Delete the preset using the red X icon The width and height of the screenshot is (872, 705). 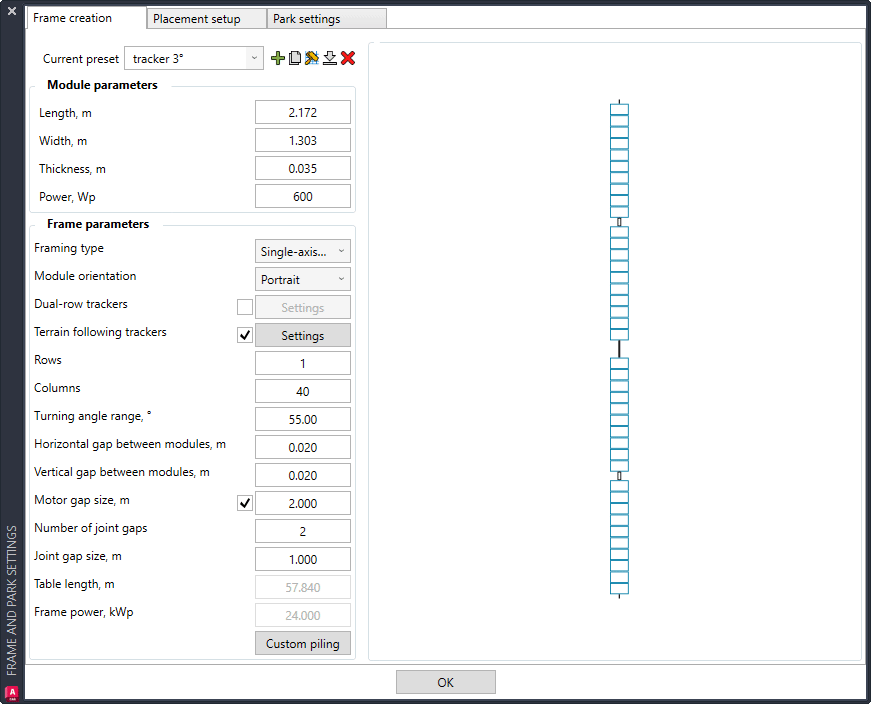[x=347, y=58]
